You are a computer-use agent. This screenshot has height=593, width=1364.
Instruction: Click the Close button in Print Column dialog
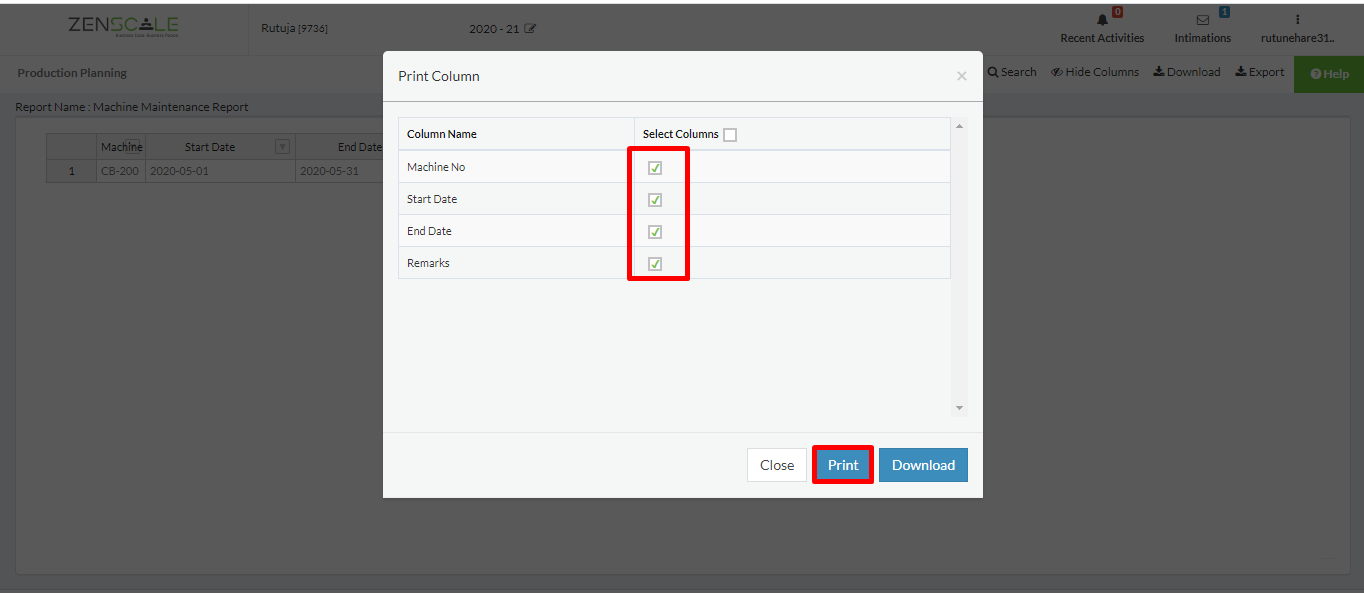(777, 465)
